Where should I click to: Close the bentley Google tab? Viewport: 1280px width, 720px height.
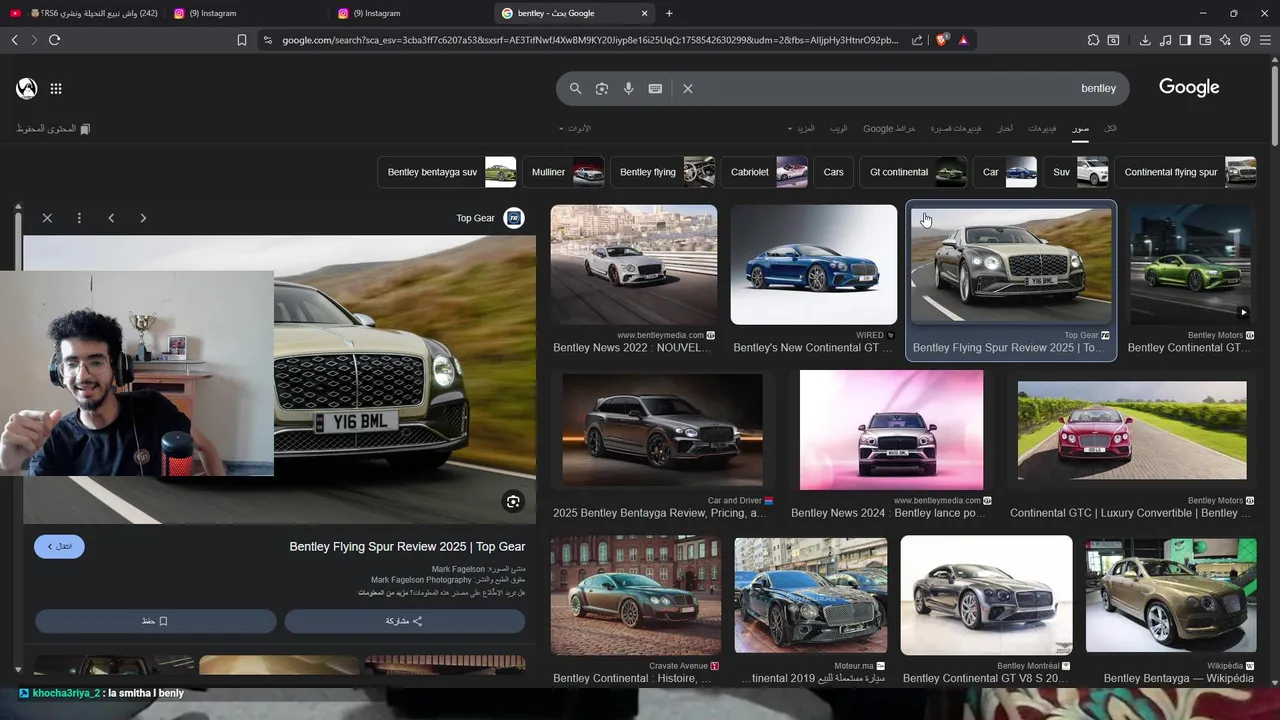point(645,13)
